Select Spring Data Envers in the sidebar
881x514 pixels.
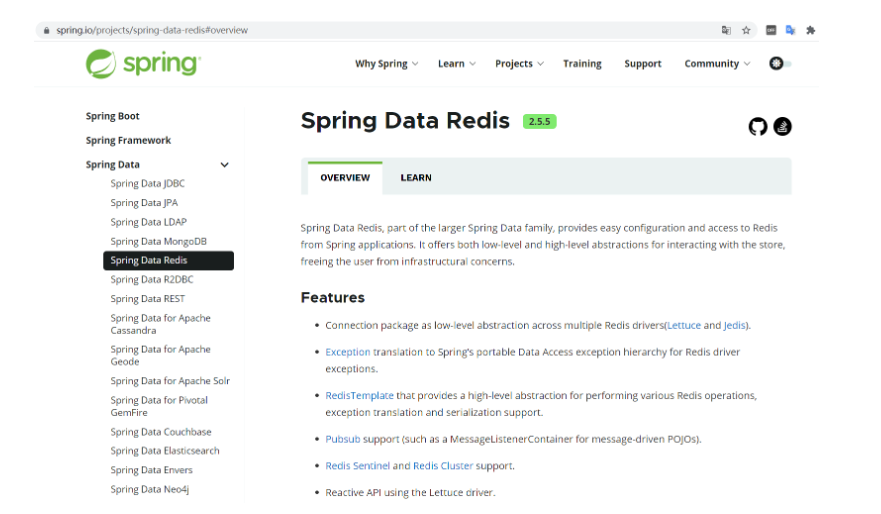point(151,470)
